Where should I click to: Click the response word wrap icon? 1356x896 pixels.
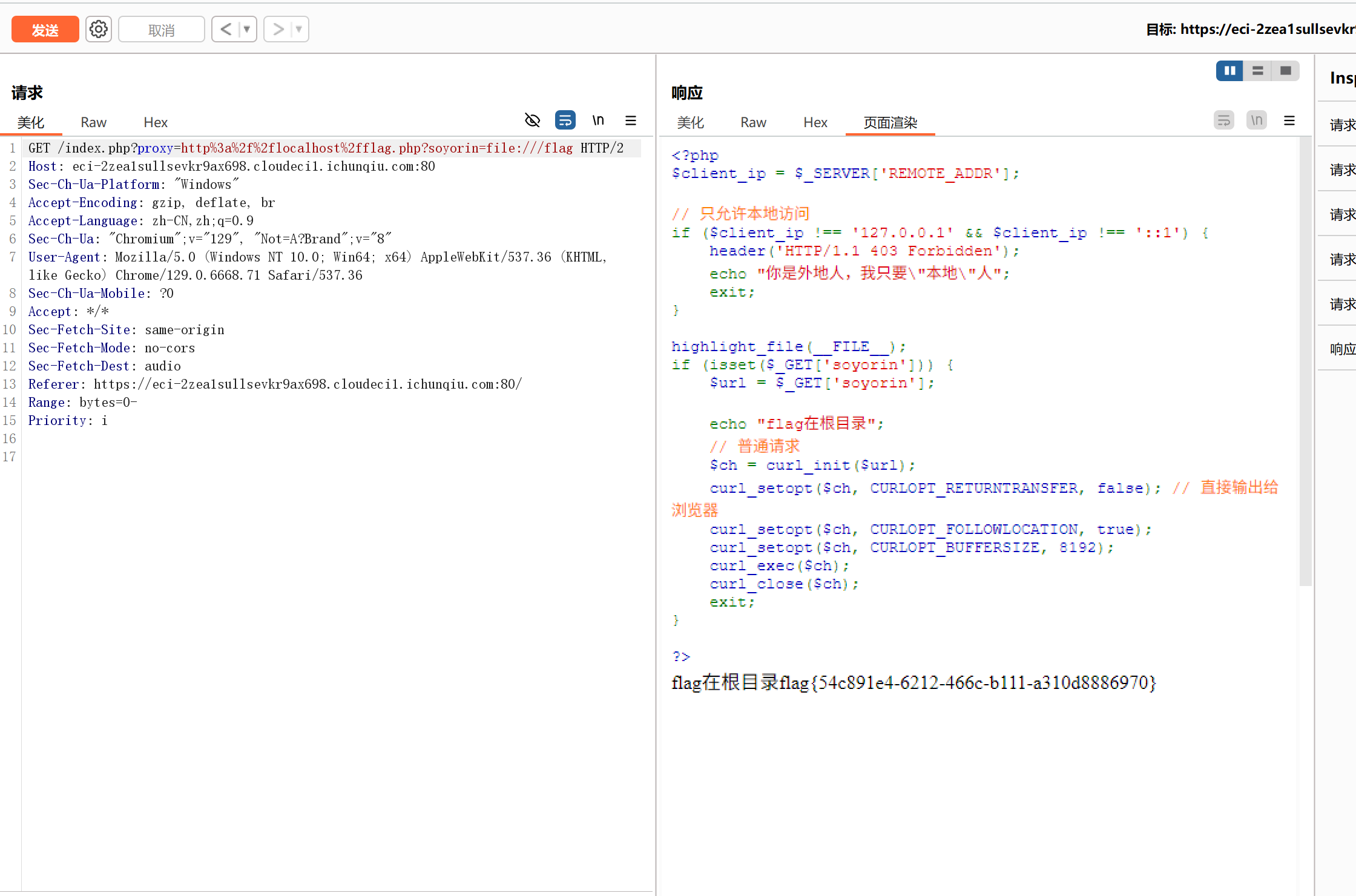pos(1223,120)
